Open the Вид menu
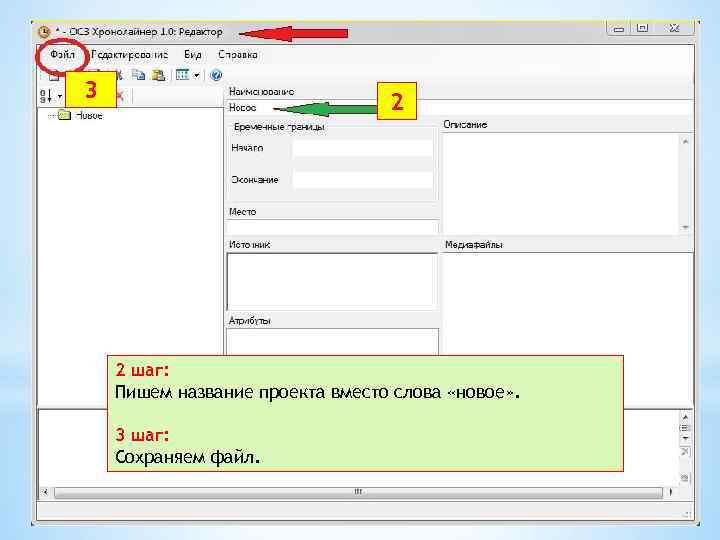720x540 pixels. click(193, 55)
